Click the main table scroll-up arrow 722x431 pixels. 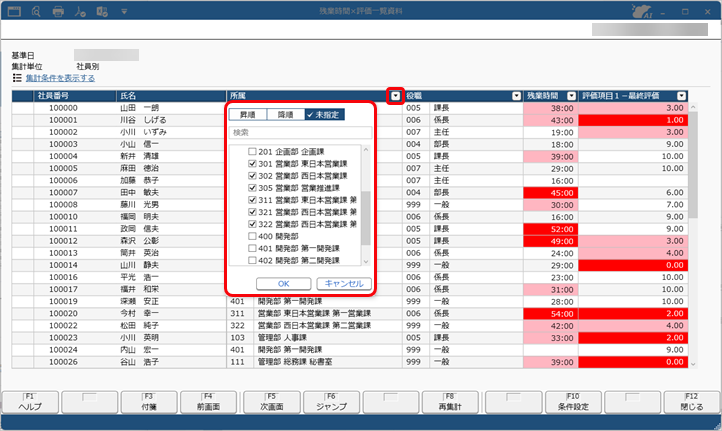coord(693,107)
